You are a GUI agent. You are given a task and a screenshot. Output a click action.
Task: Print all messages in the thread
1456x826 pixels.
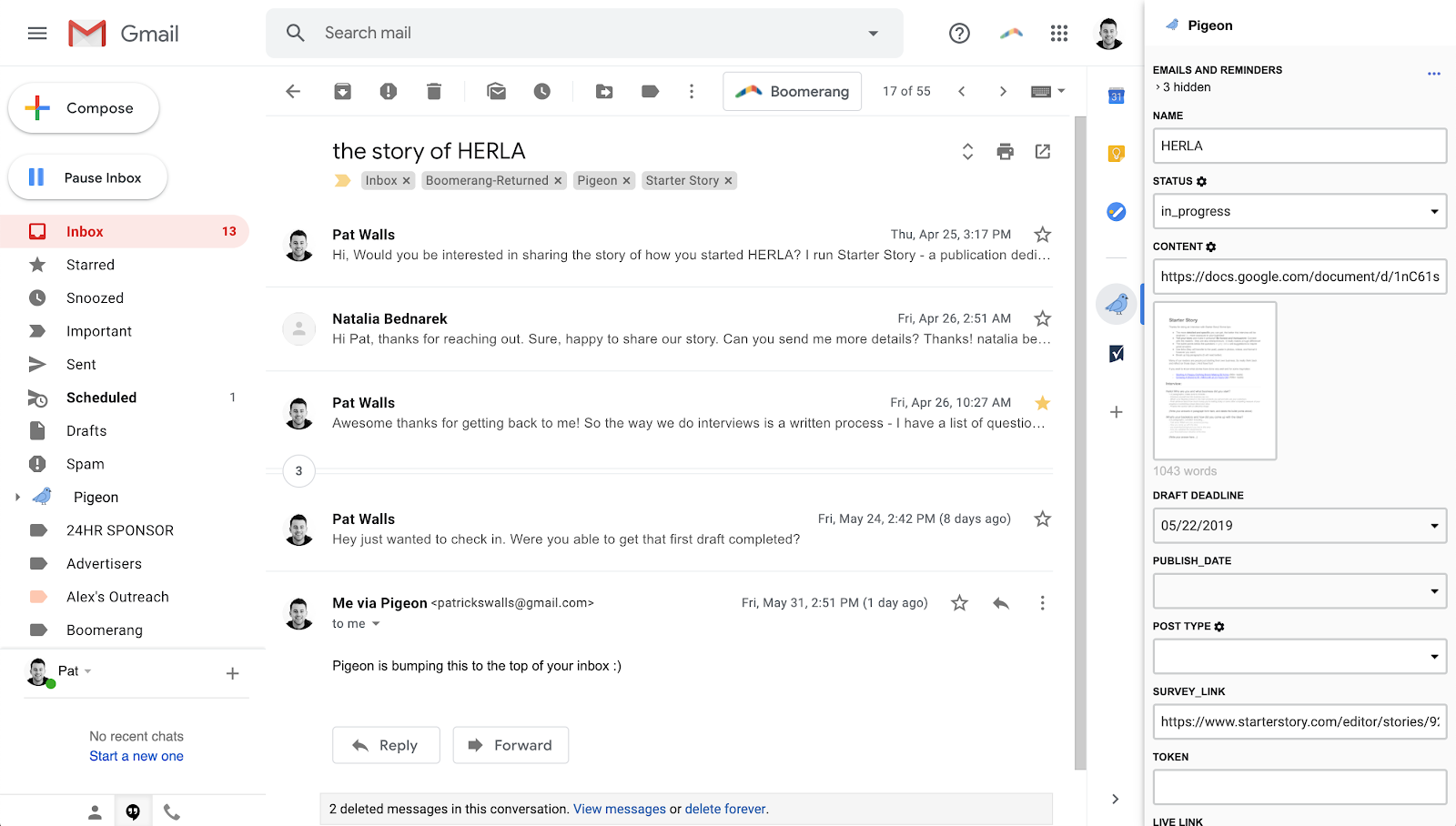click(1005, 152)
